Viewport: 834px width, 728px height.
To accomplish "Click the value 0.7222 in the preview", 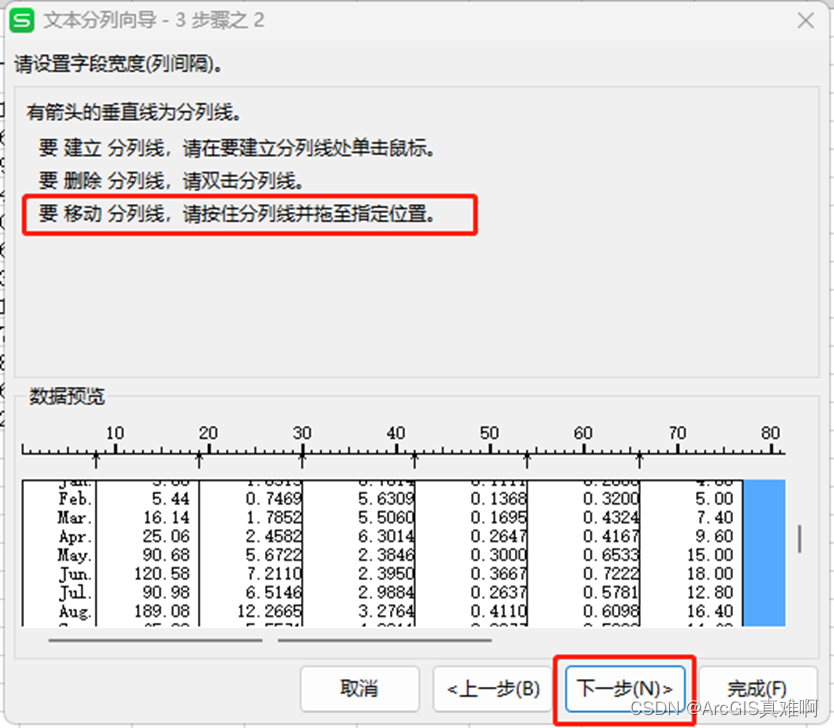I will click(611, 574).
